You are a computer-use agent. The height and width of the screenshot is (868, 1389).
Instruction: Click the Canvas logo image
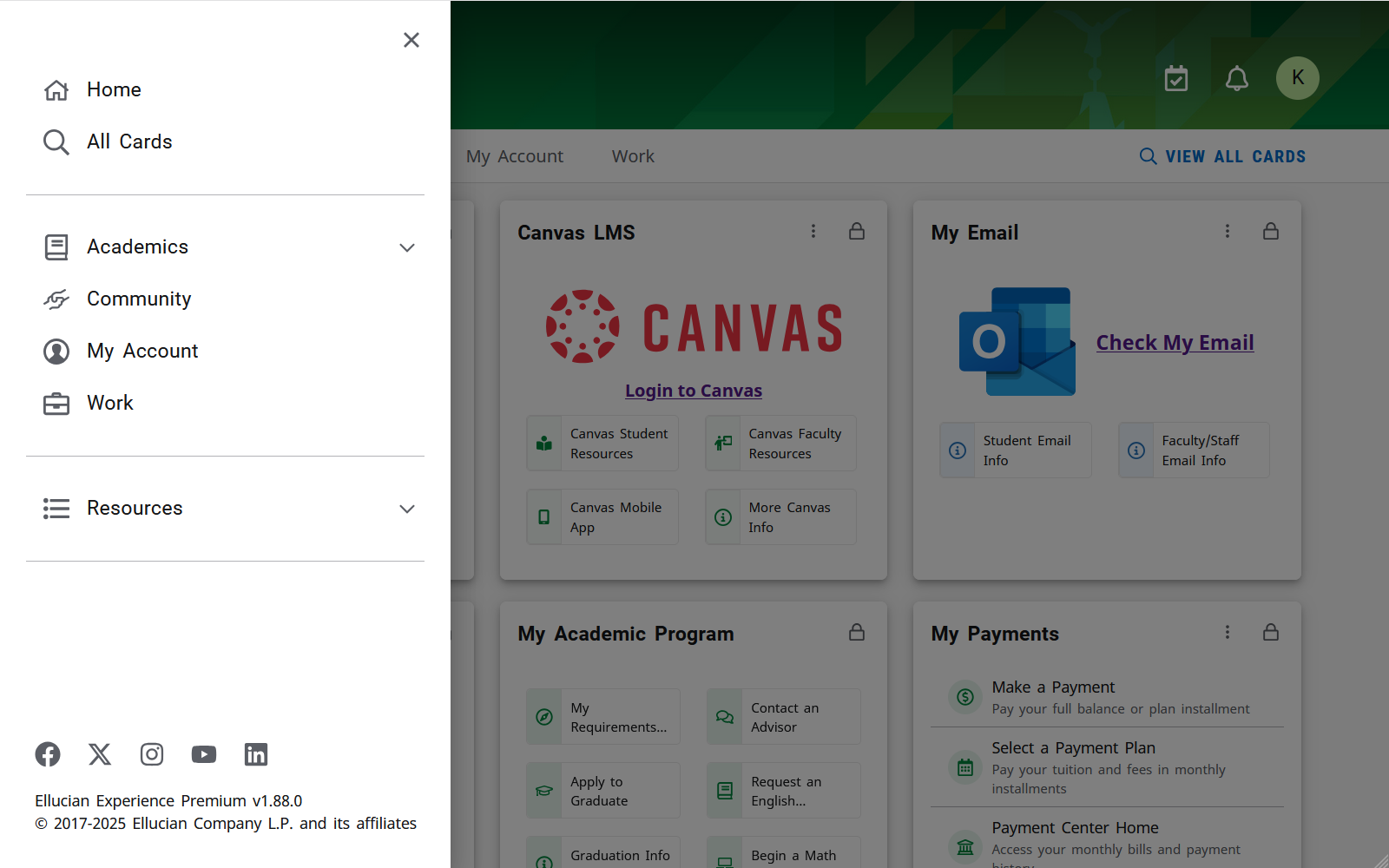pos(694,326)
